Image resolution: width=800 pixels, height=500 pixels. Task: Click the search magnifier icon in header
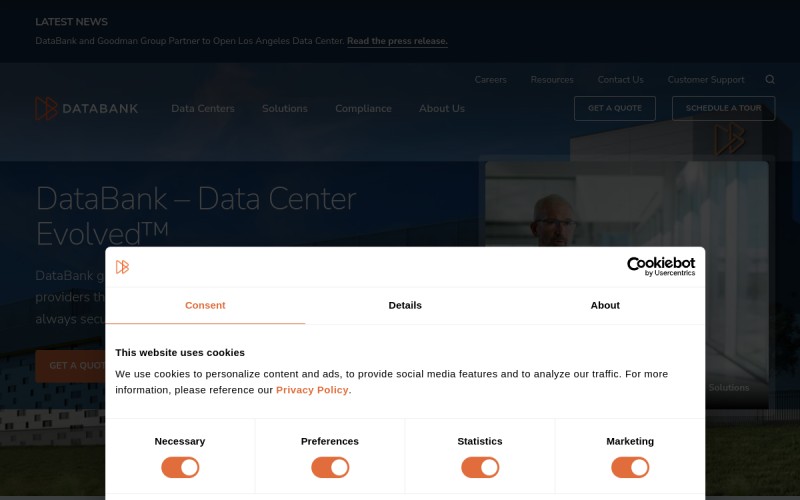pos(770,80)
